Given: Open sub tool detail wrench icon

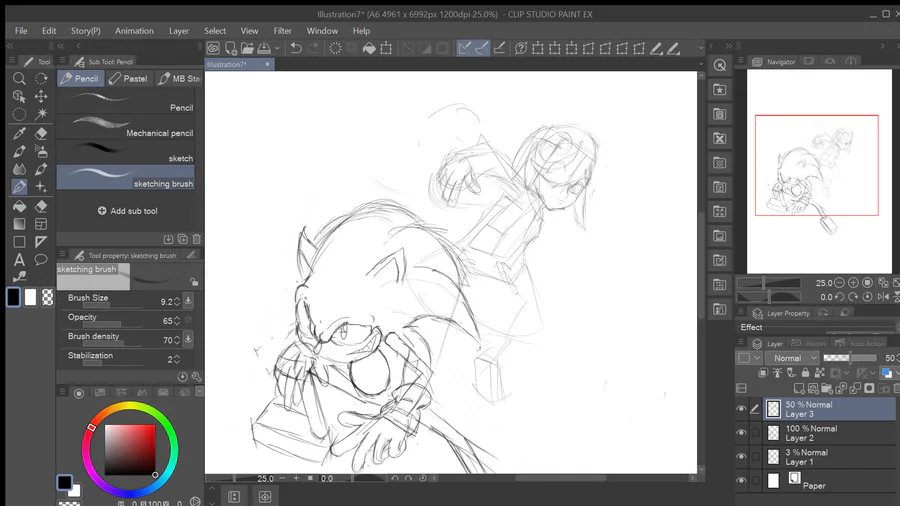Looking at the screenshot, I should pyautogui.click(x=196, y=377).
